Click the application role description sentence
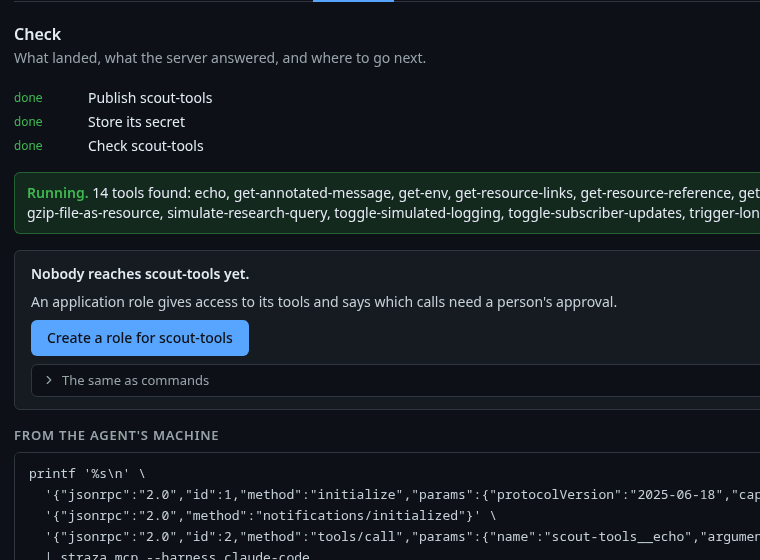Viewport: 760px width, 560px height. [324, 302]
